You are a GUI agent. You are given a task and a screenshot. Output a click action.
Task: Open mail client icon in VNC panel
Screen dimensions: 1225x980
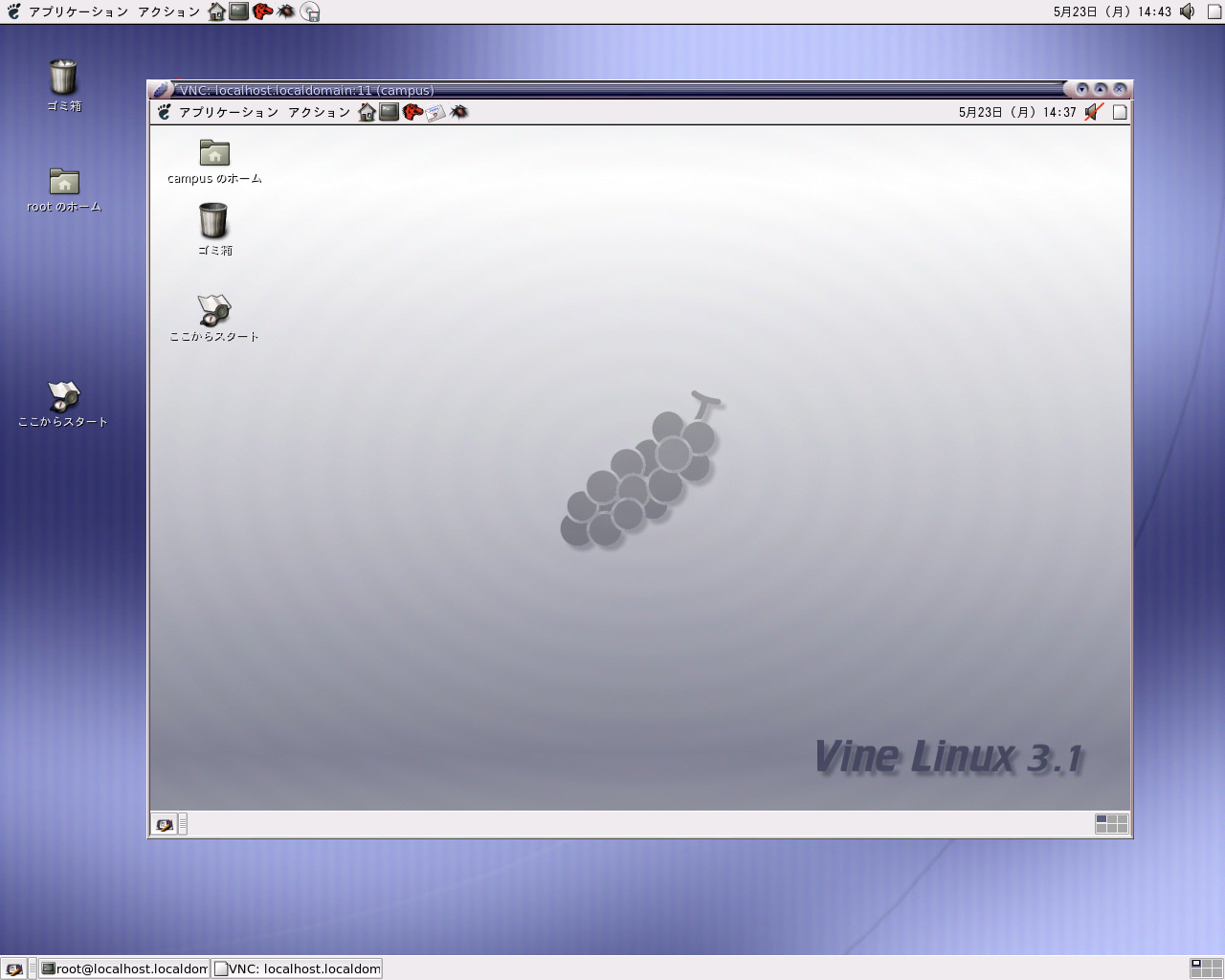pos(435,112)
